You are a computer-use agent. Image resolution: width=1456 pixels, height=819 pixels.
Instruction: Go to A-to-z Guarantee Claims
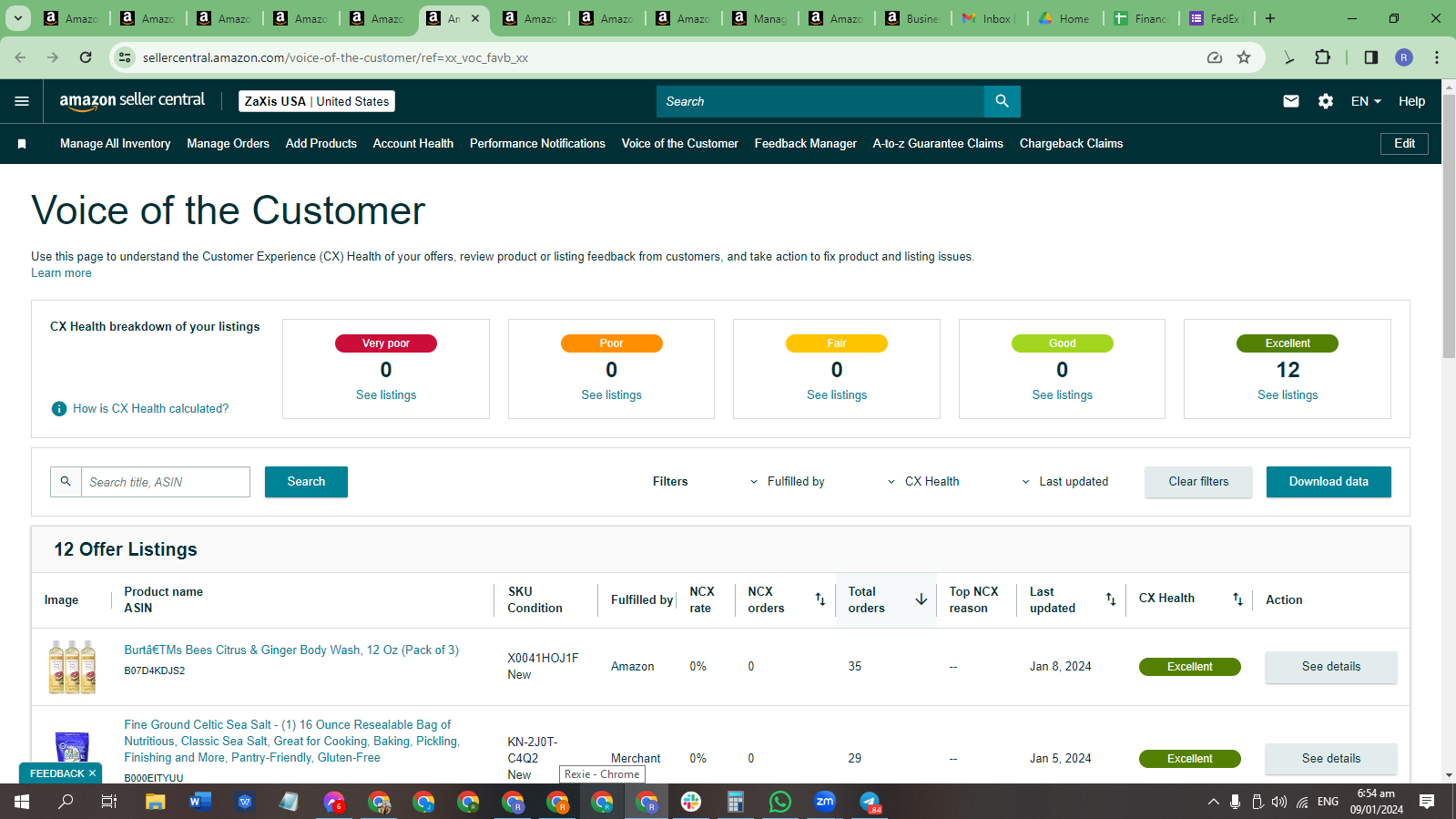938,144
